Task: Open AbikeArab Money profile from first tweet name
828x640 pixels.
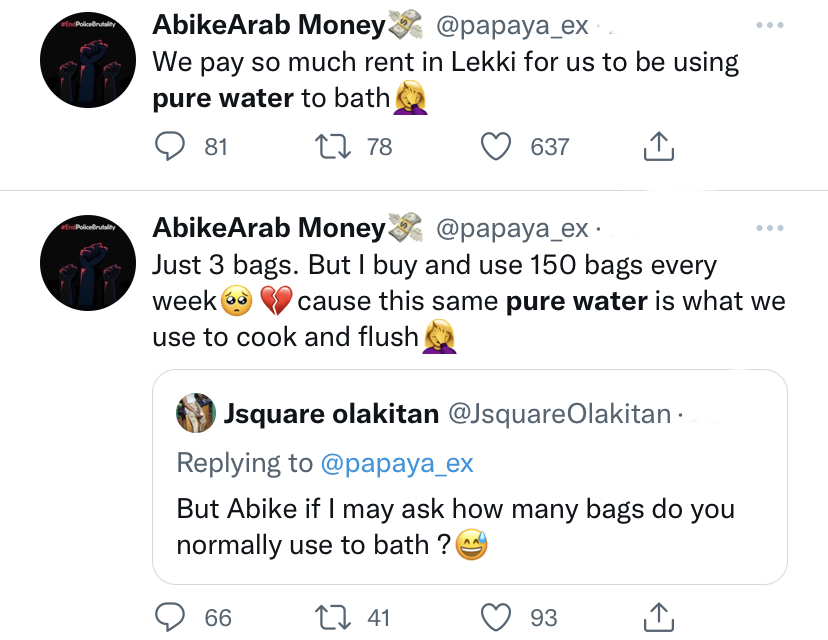Action: (268, 27)
